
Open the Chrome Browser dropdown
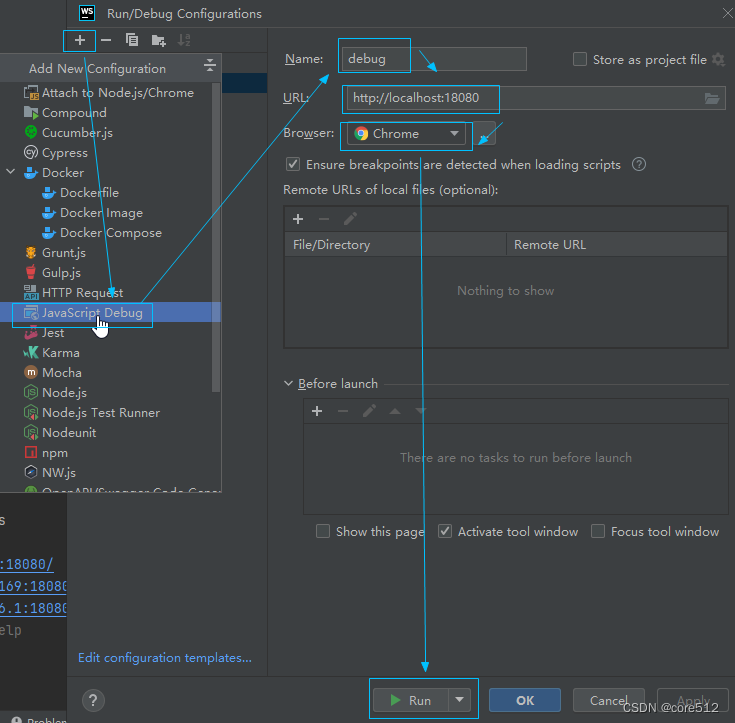coord(406,134)
